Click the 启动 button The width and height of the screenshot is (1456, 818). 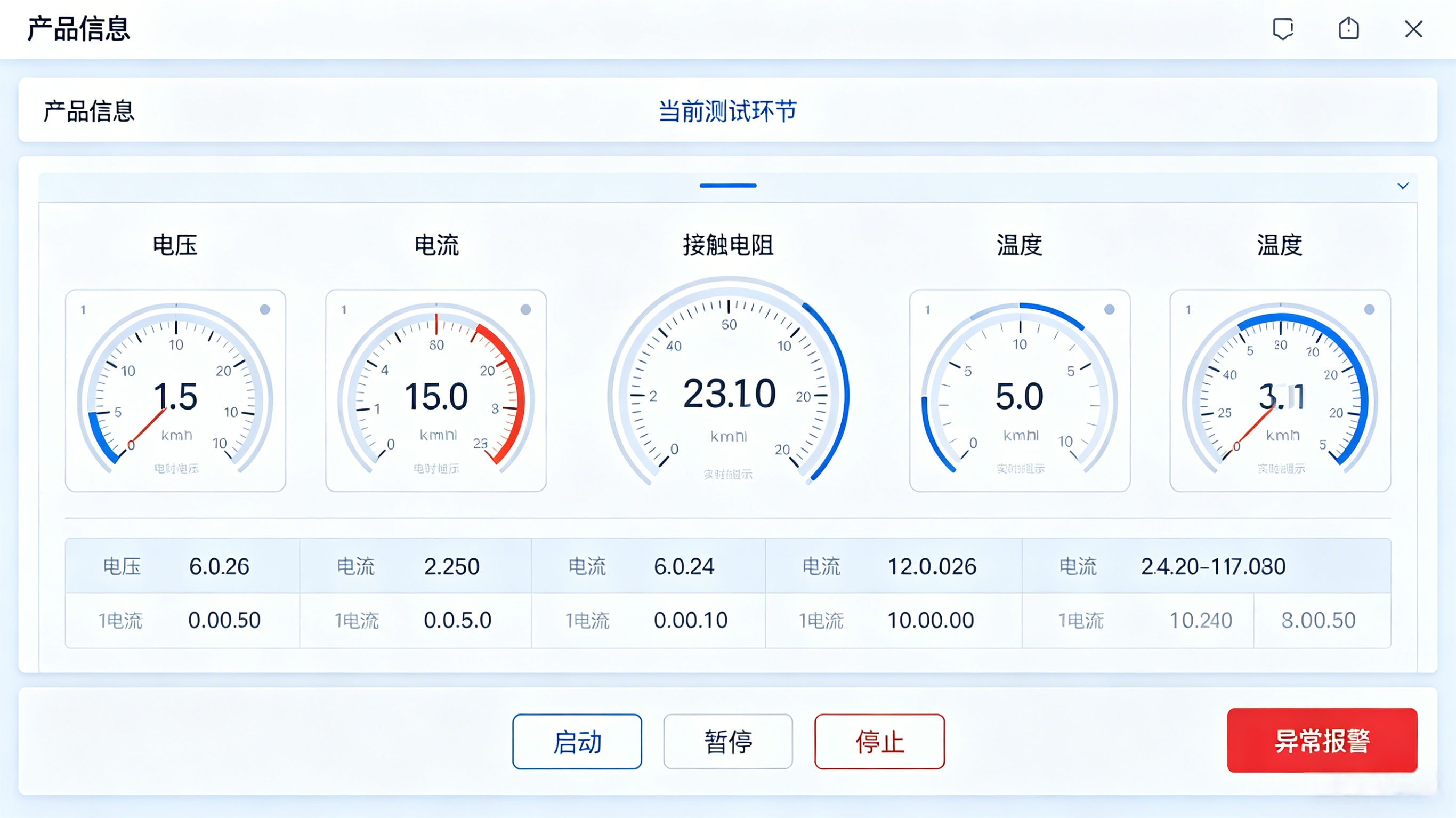tap(577, 741)
